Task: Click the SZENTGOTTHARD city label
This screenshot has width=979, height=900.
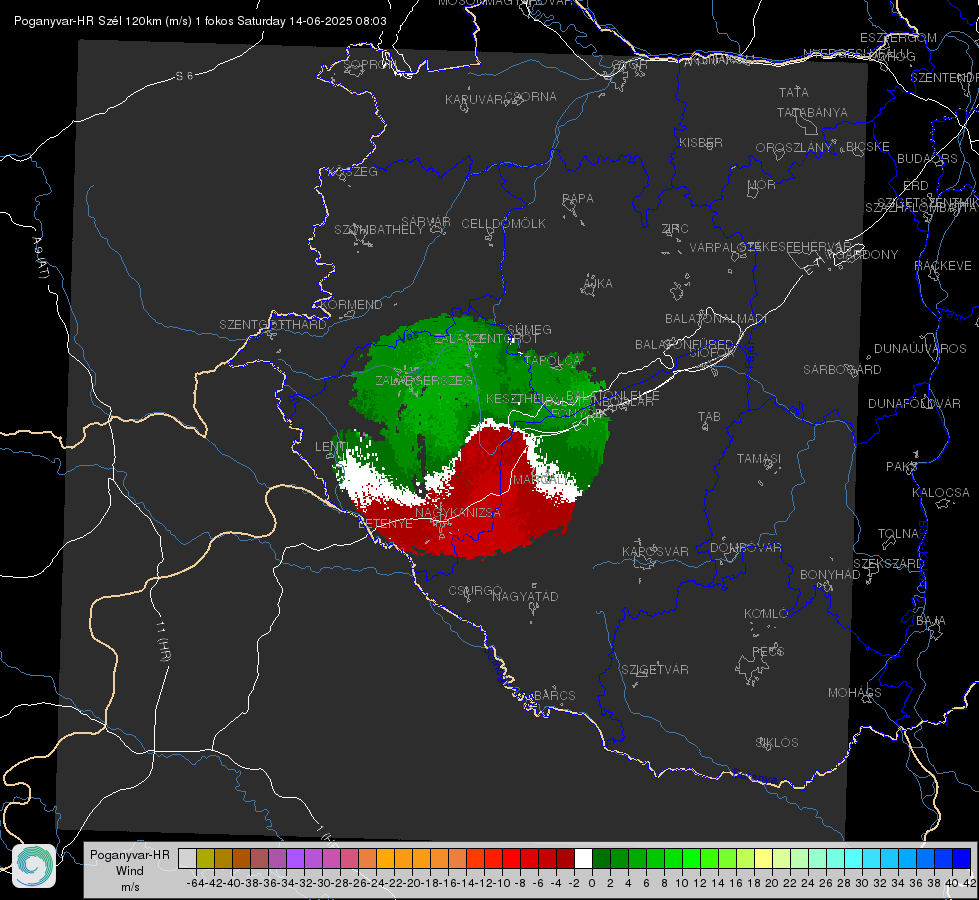Action: [273, 325]
